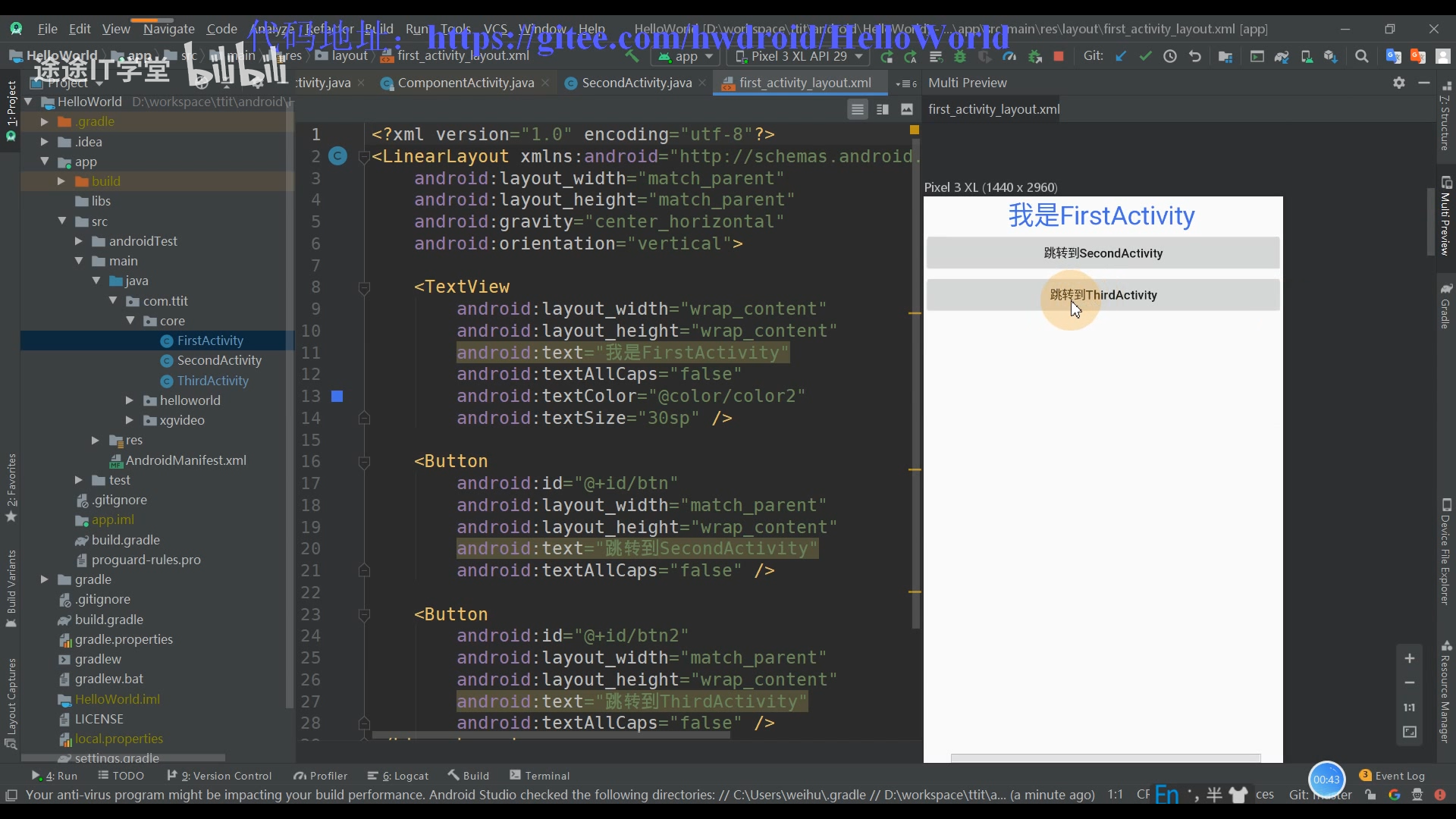
Task: Toggle the 1: Project tool window
Action: click(11, 111)
